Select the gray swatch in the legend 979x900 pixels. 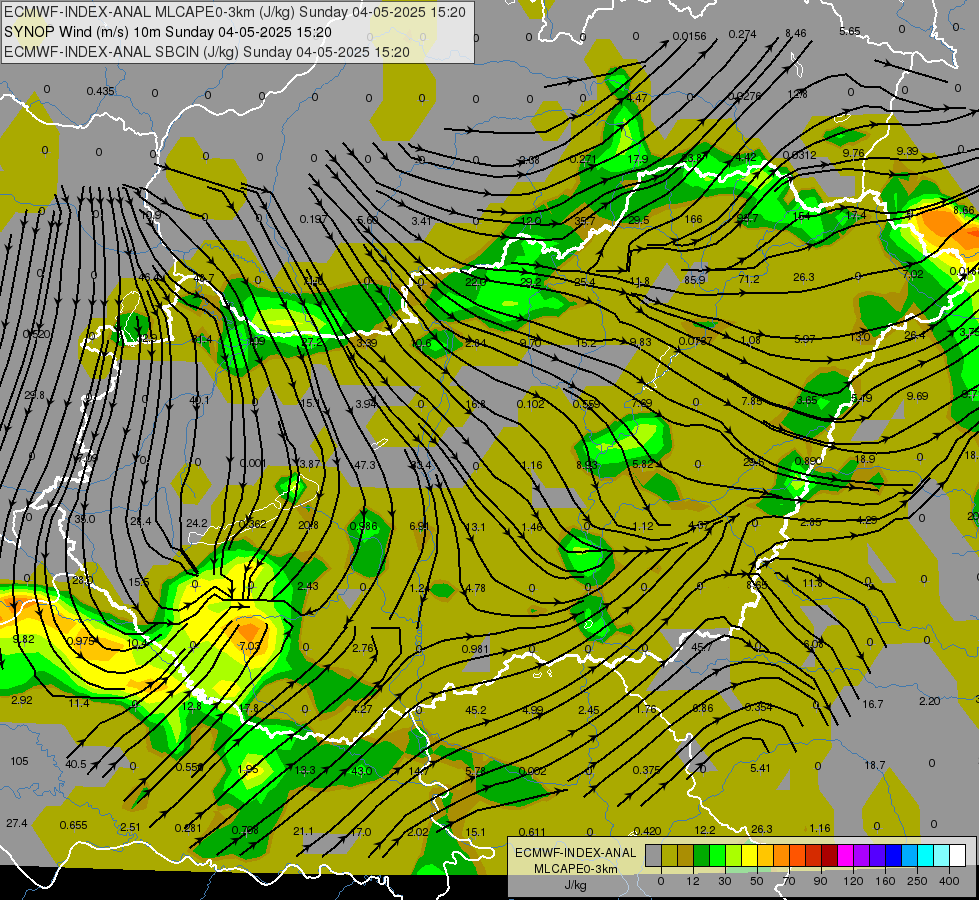653,855
